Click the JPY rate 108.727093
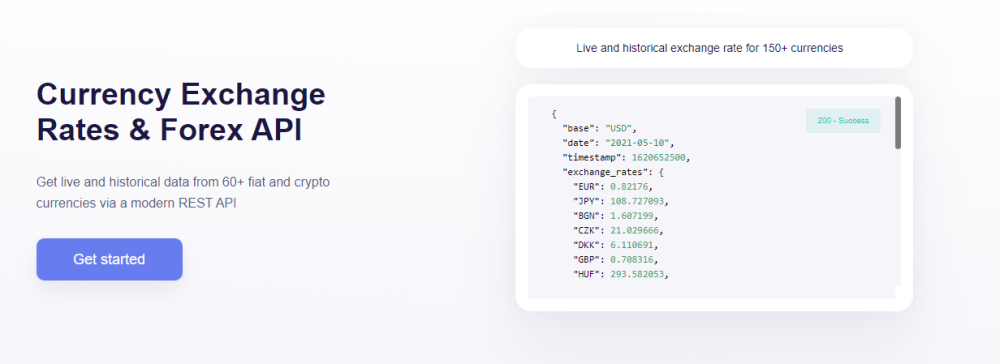 pyautogui.click(x=637, y=201)
